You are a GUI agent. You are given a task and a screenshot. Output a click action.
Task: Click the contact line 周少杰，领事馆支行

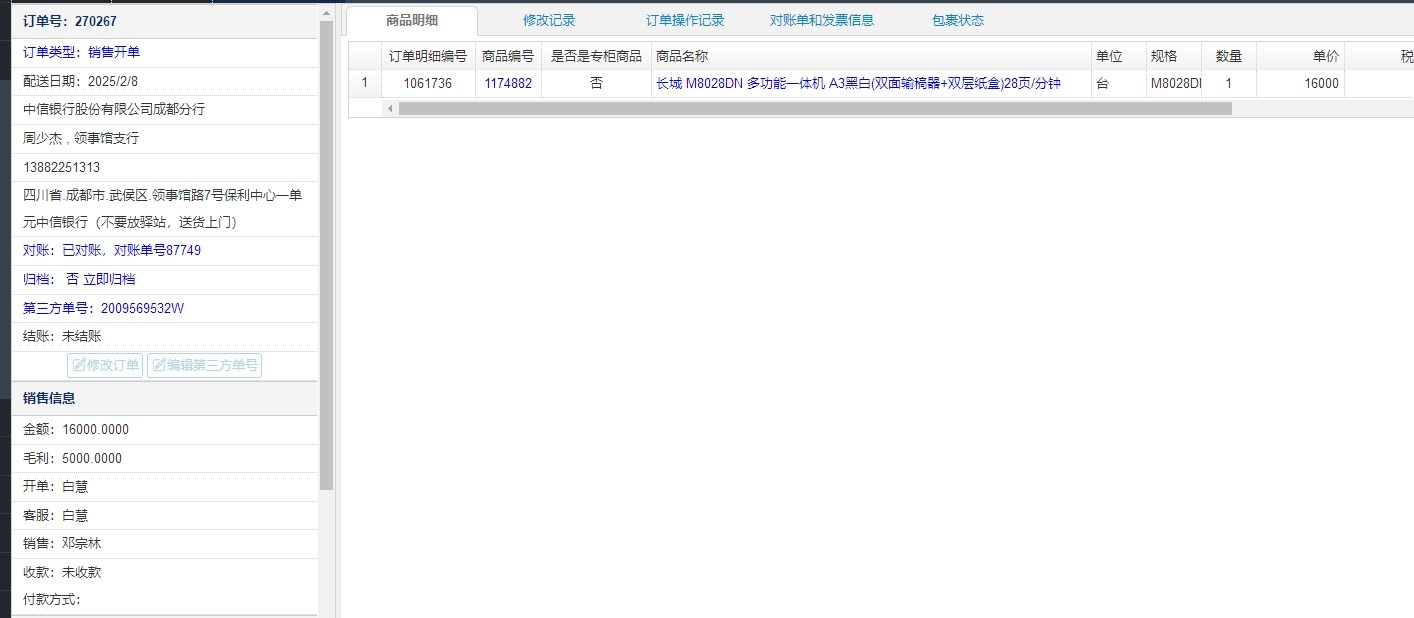(81, 138)
